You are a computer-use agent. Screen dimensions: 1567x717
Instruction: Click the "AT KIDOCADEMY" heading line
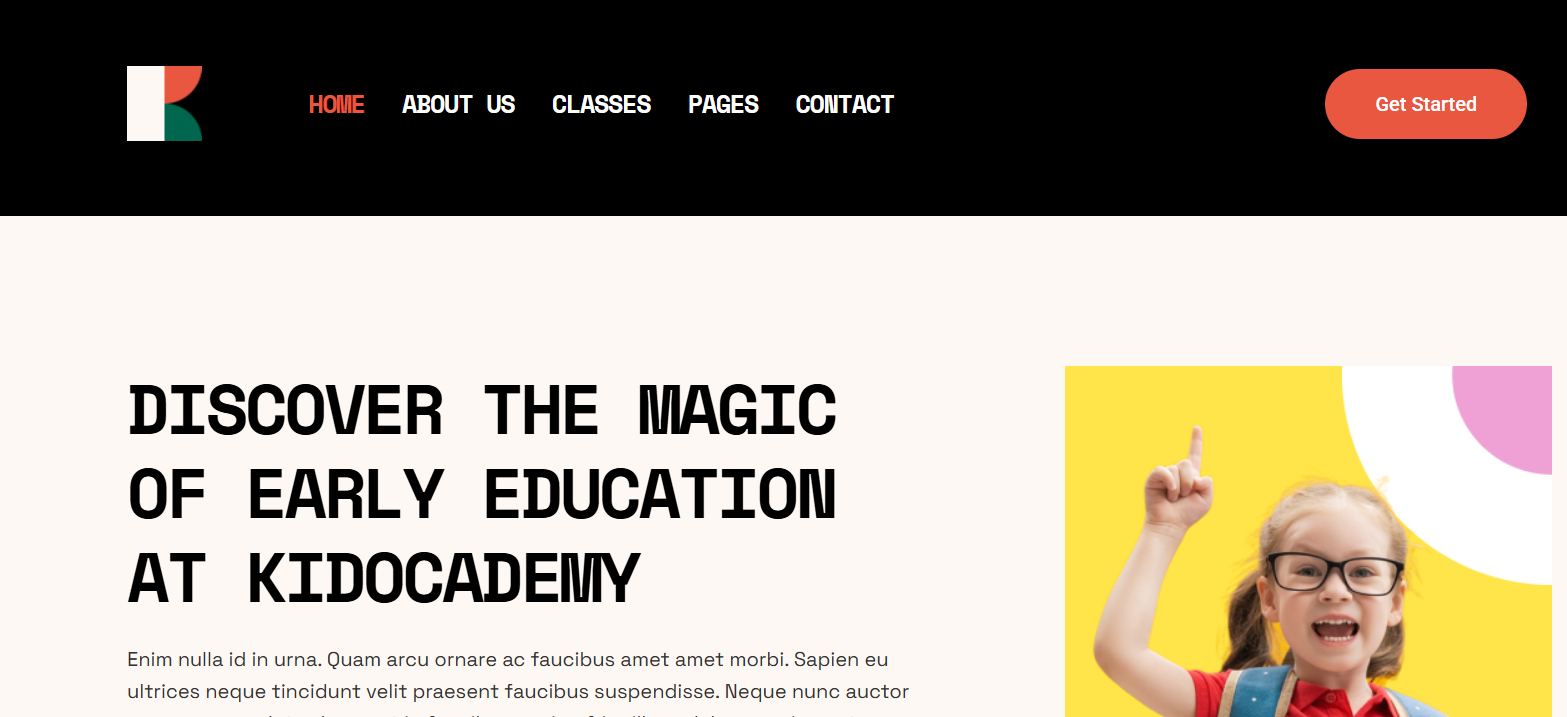point(383,578)
